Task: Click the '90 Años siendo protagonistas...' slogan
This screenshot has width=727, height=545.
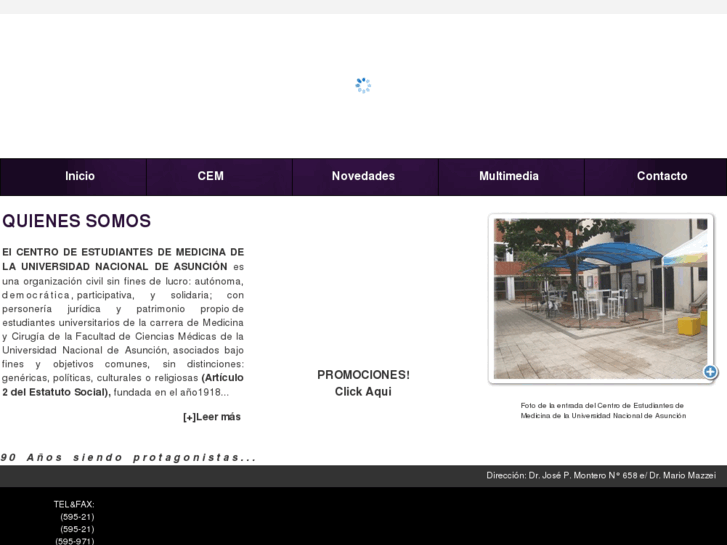Action: (128, 457)
